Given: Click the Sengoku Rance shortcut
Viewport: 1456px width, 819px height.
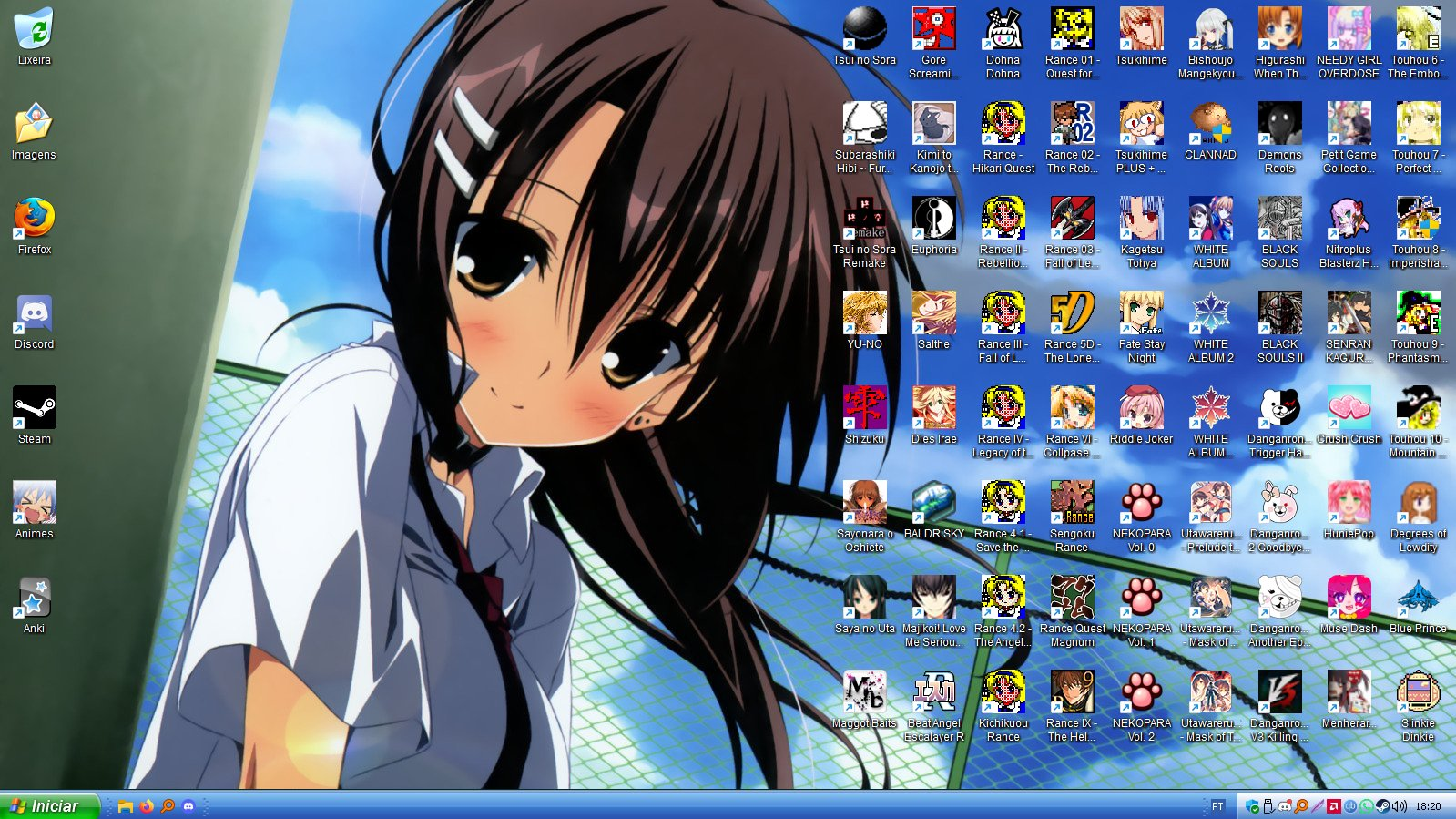Looking at the screenshot, I should tap(1072, 507).
